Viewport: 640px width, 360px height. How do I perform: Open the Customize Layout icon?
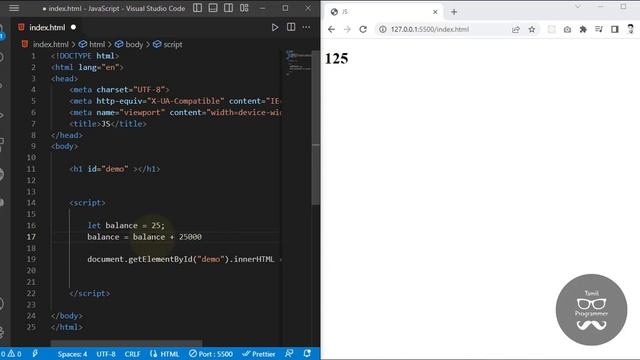tap(244, 8)
